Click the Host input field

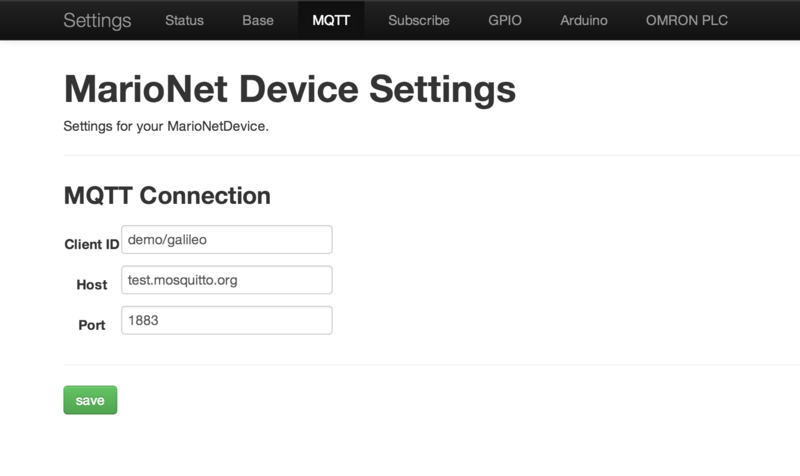(x=227, y=280)
